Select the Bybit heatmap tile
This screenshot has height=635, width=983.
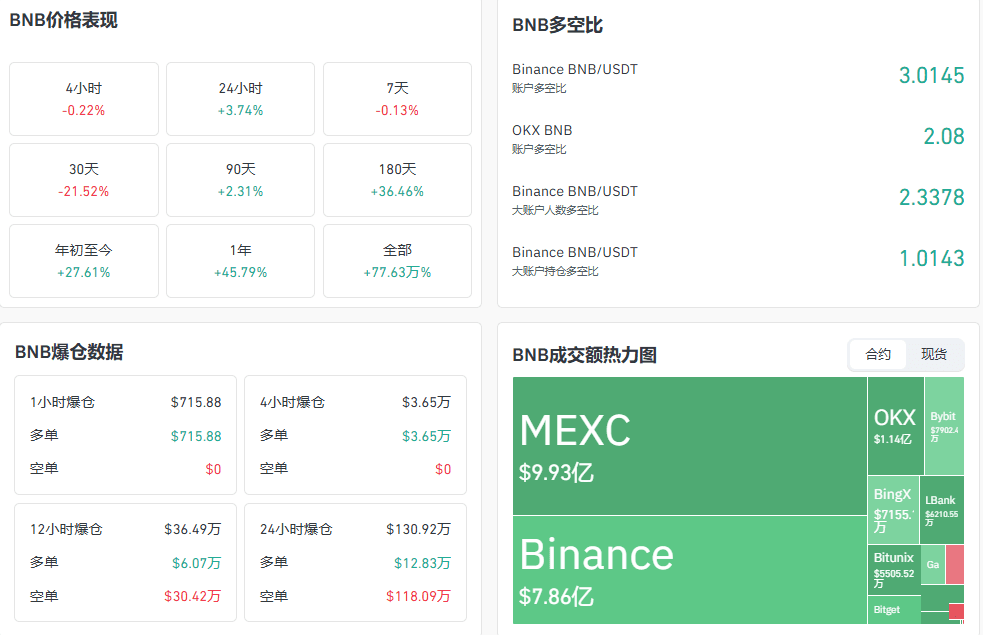[944, 425]
